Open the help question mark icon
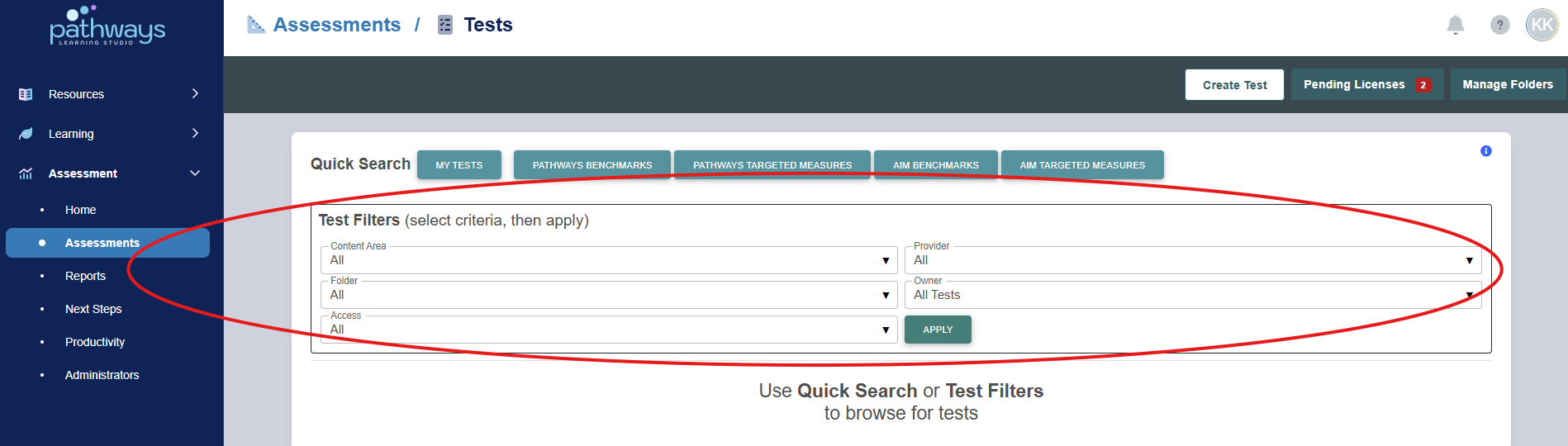 tap(1500, 25)
